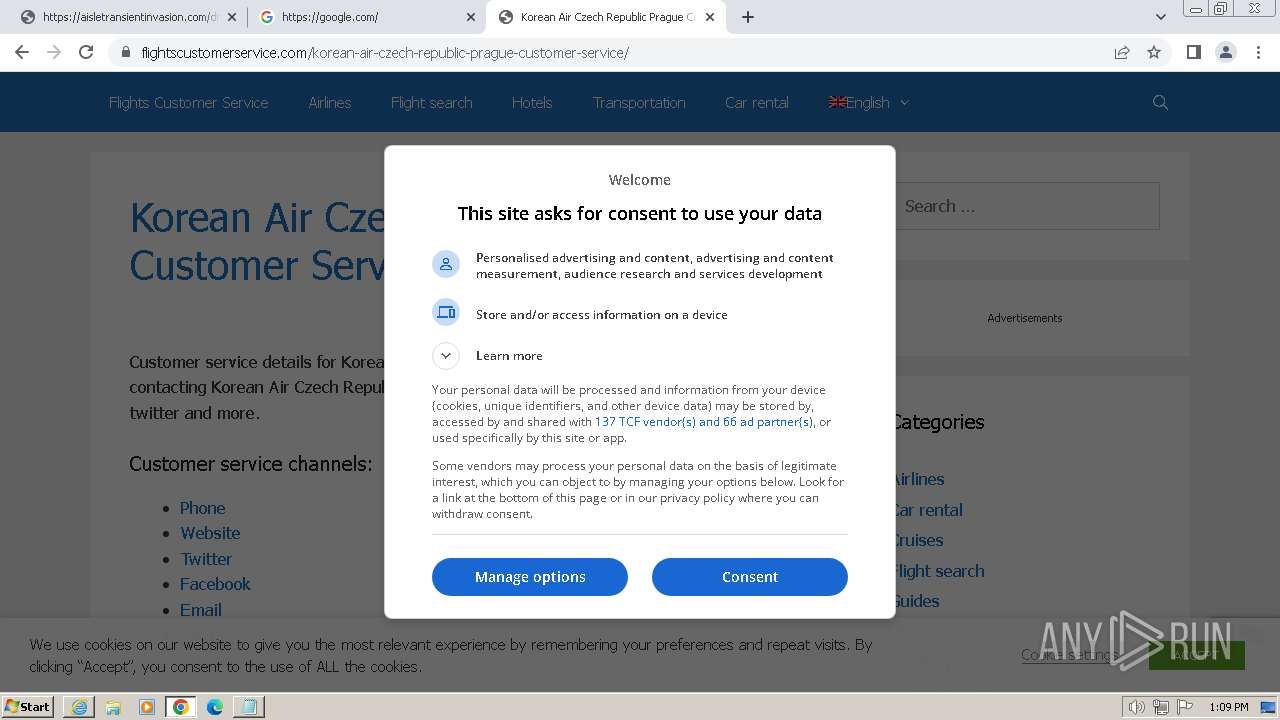Click the browser back arrow

tap(22, 53)
